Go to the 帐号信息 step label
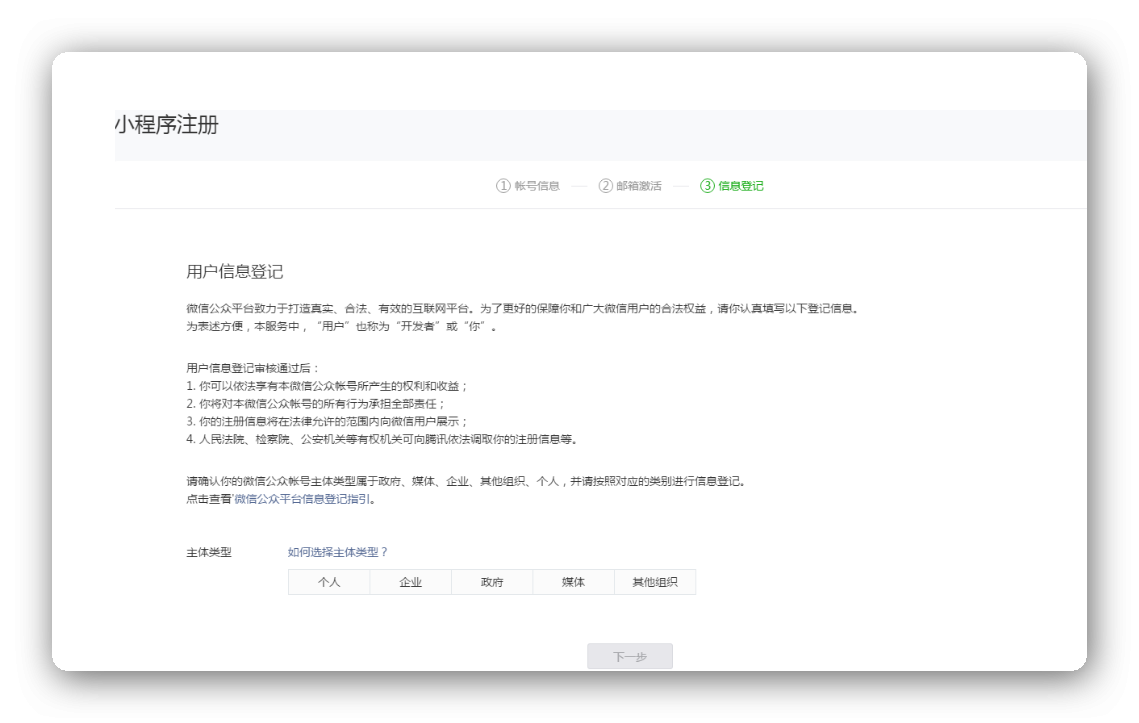 click(537, 186)
